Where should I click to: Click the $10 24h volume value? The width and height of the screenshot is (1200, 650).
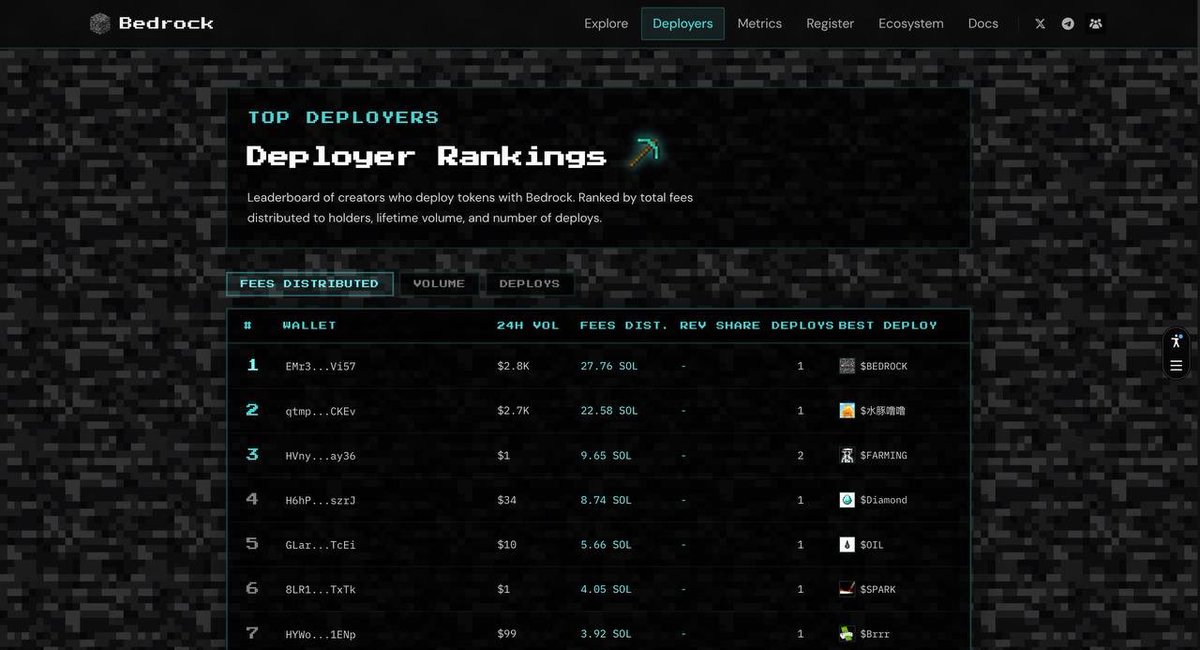tap(507, 545)
